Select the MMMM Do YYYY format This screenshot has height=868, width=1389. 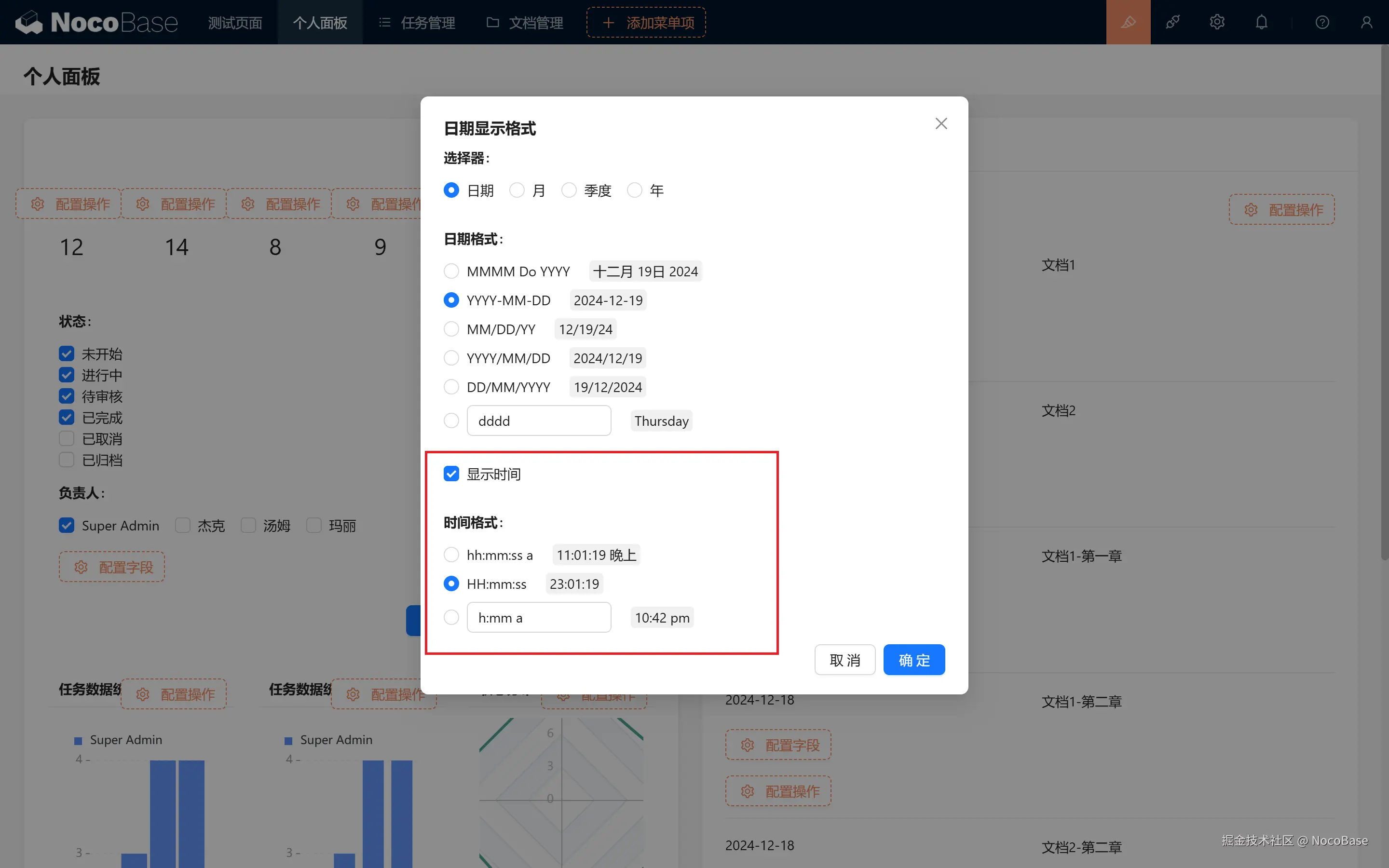[451, 271]
